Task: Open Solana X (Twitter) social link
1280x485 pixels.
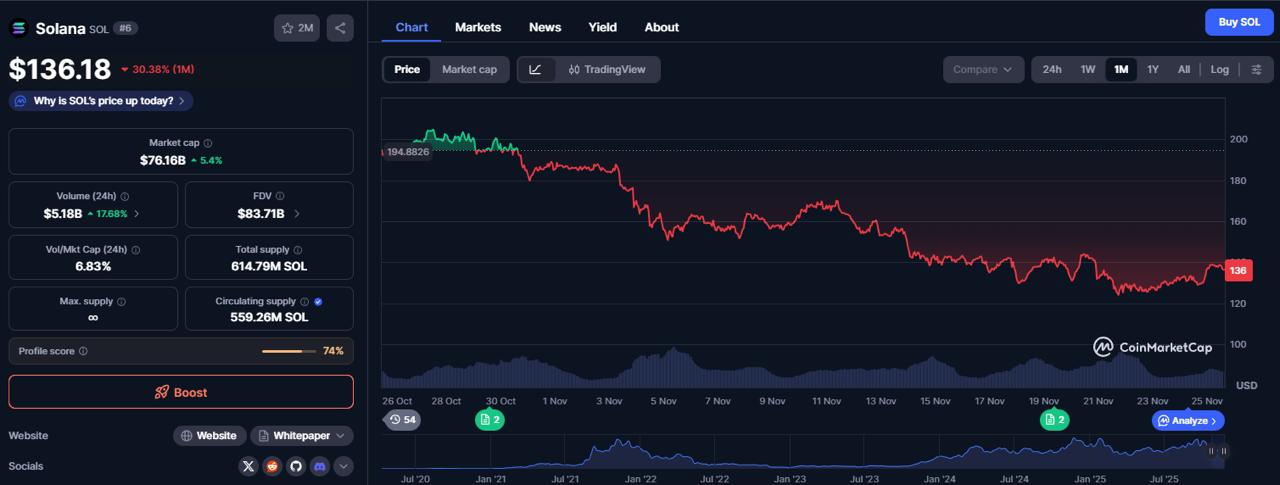Action: (249, 466)
